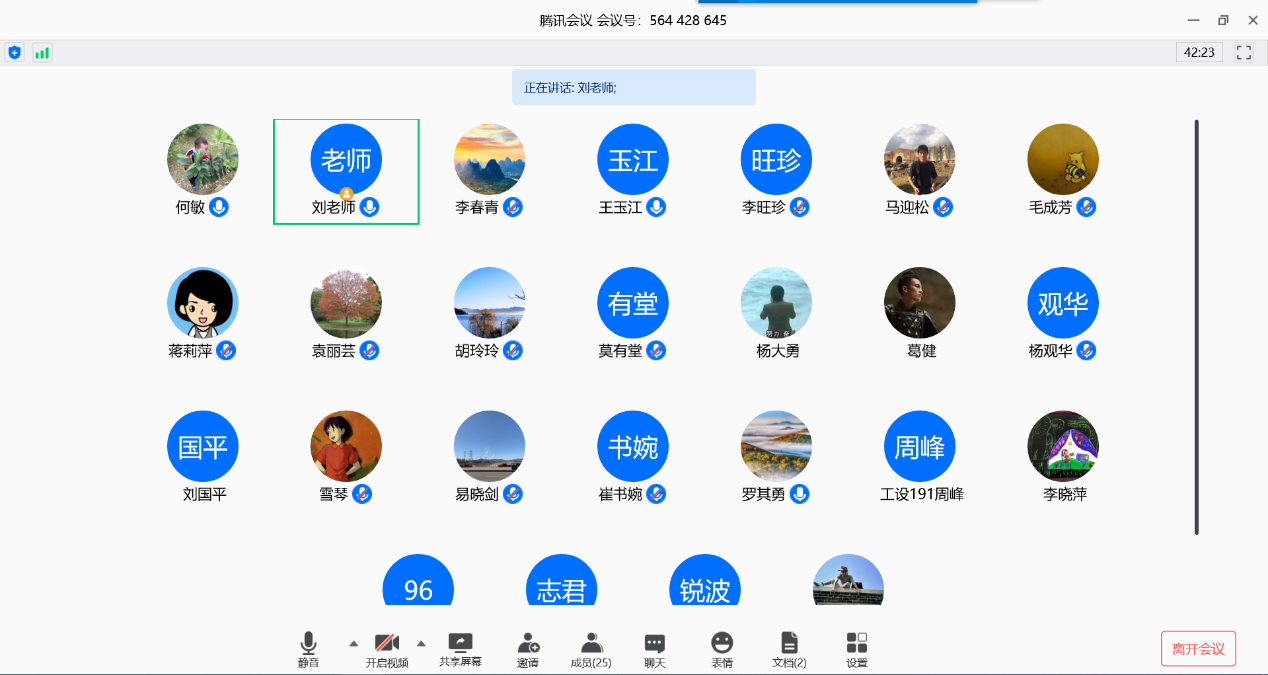The image size is (1268, 675).
Task: Click 毛成芳's bear avatar
Action: pos(1063,160)
